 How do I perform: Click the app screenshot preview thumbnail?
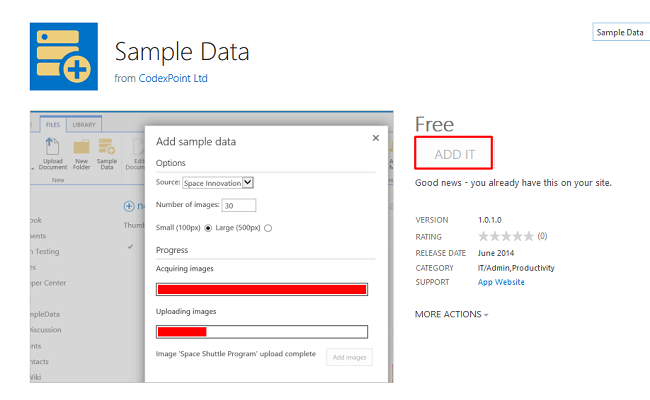pos(211,247)
